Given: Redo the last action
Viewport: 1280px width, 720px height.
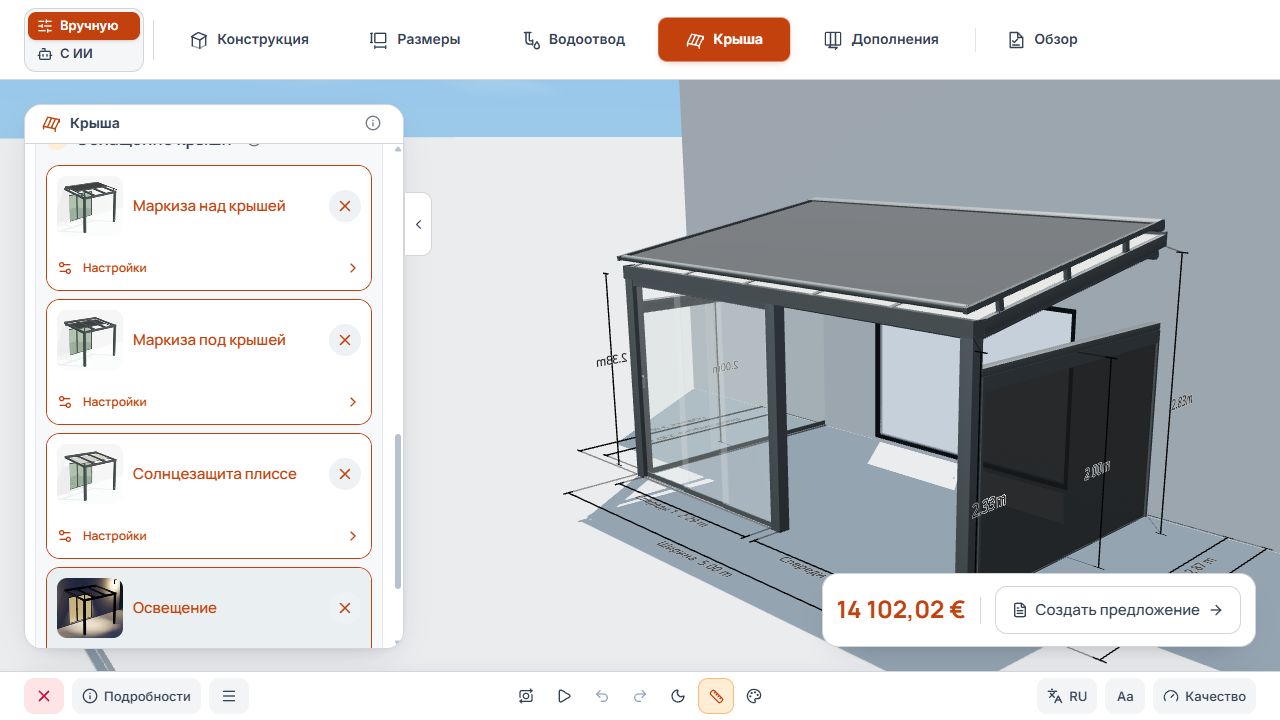Looking at the screenshot, I should [640, 696].
